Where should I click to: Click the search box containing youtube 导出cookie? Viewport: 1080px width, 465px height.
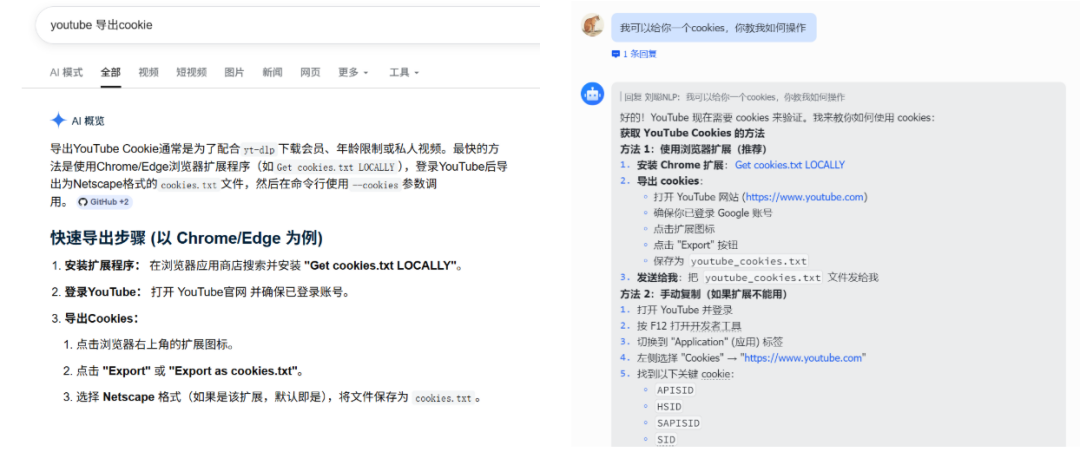287,25
